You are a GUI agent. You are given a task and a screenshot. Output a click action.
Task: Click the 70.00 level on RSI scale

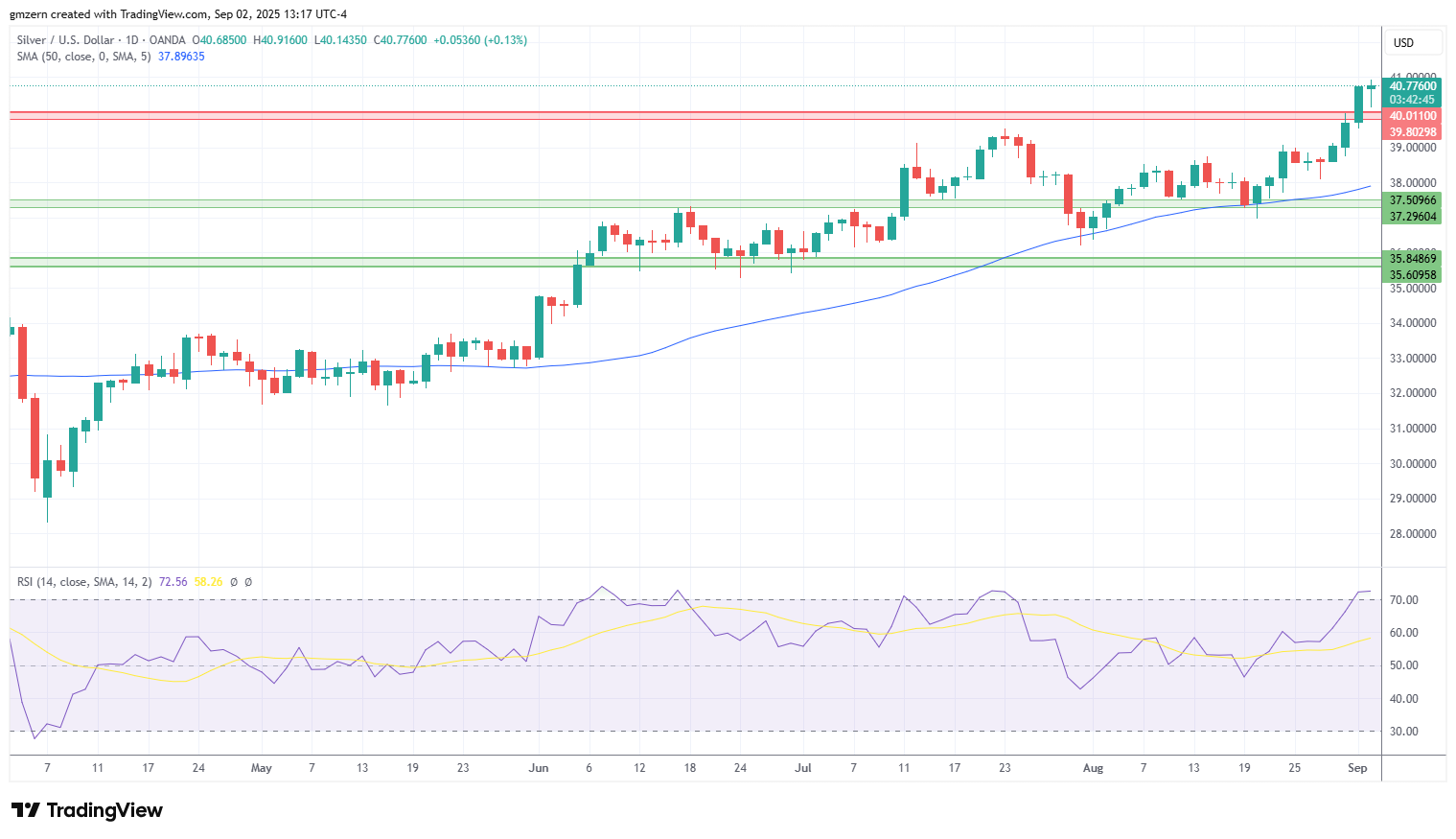coord(1404,600)
